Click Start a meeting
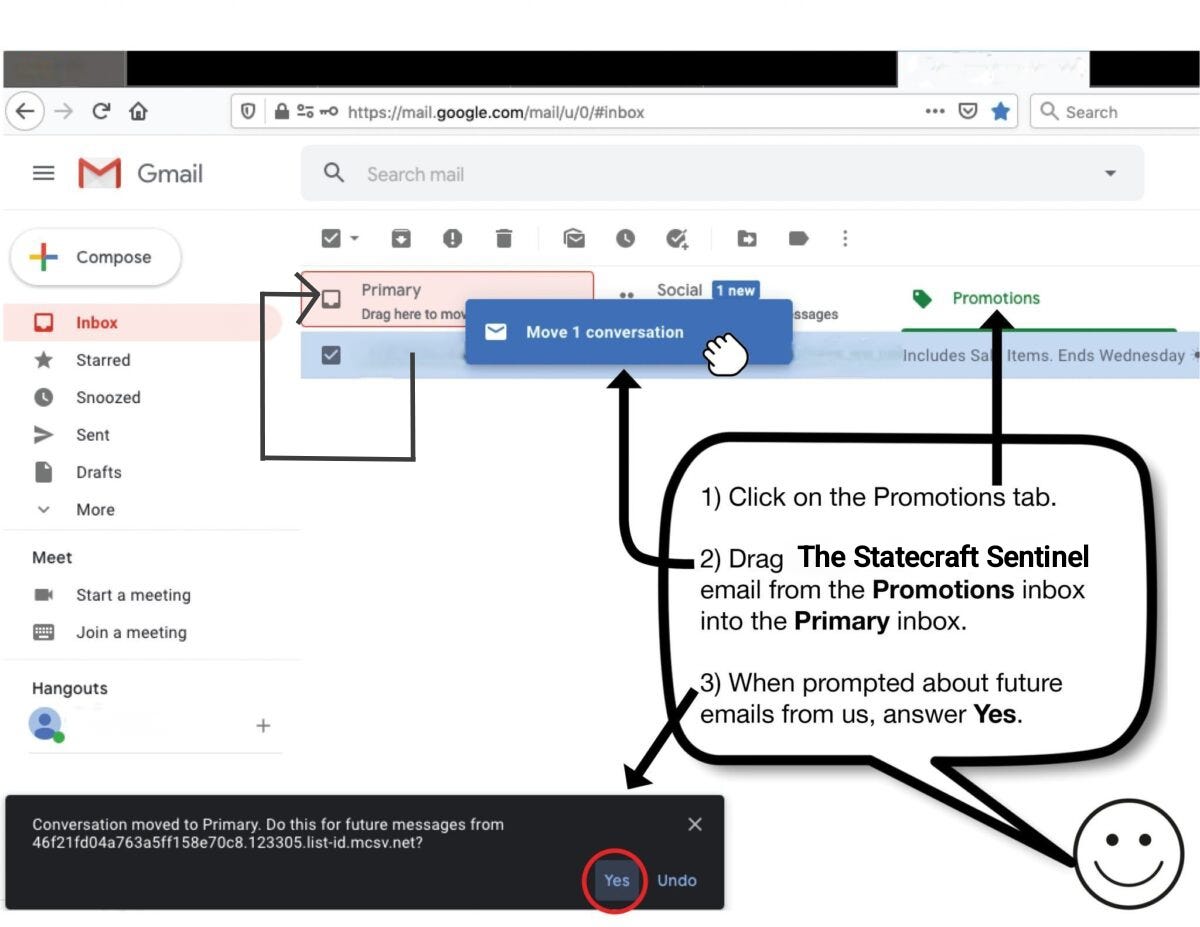 click(x=133, y=595)
